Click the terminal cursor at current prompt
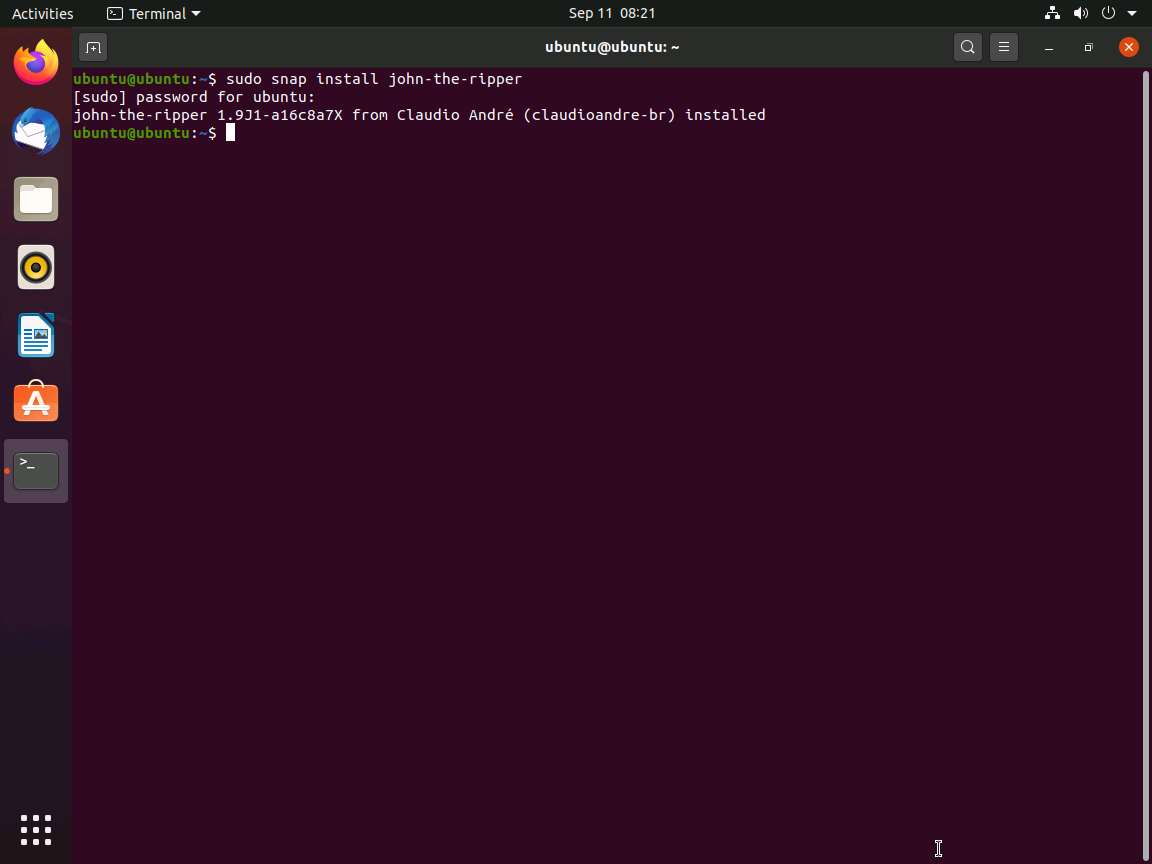 tap(230, 133)
